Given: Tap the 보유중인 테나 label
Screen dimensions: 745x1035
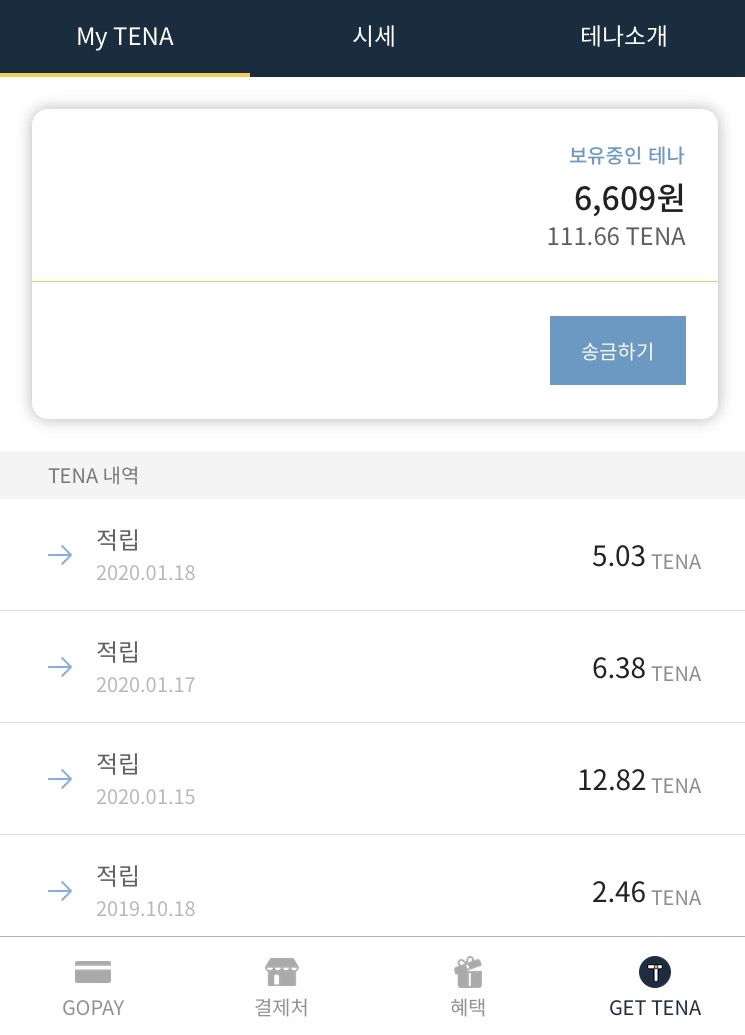Looking at the screenshot, I should [627, 155].
